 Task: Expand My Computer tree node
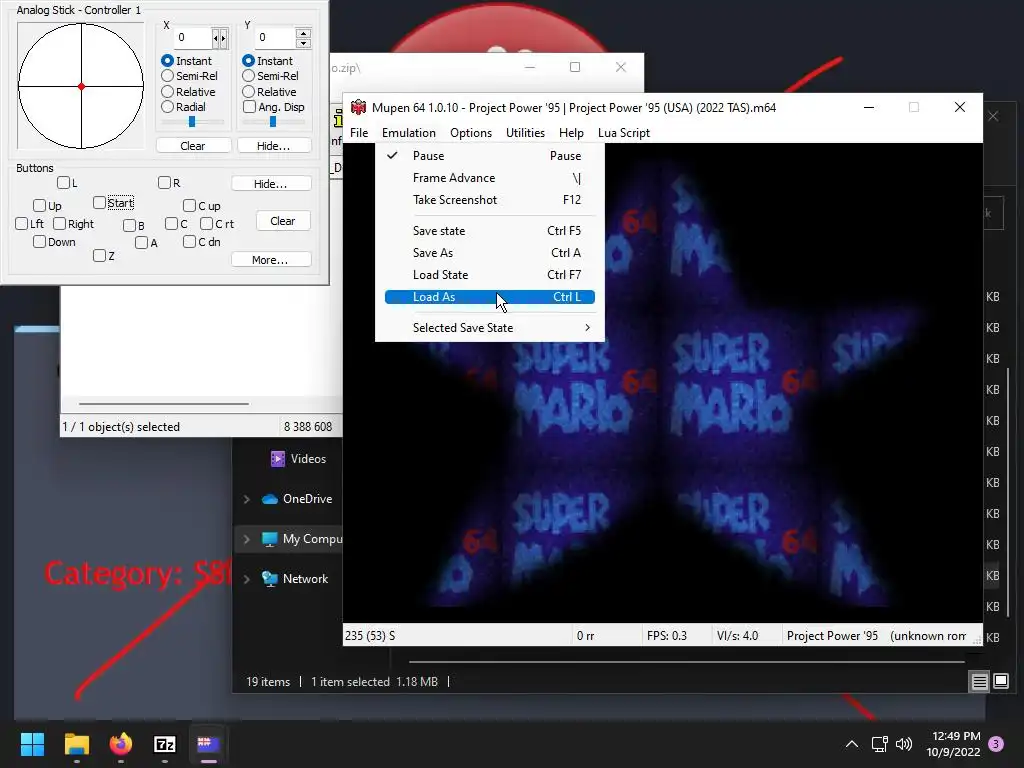click(247, 539)
